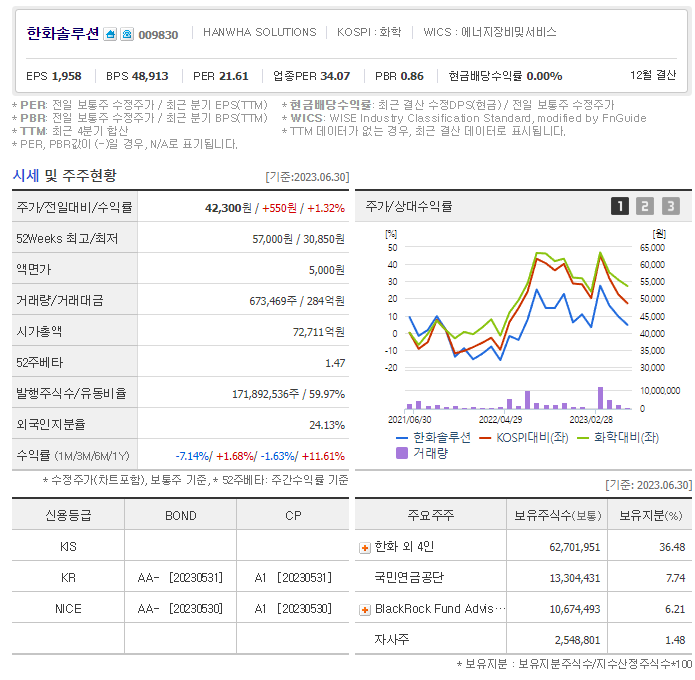Click inside the stock price line chart
This screenshot has height=680, width=695.
click(x=518, y=307)
